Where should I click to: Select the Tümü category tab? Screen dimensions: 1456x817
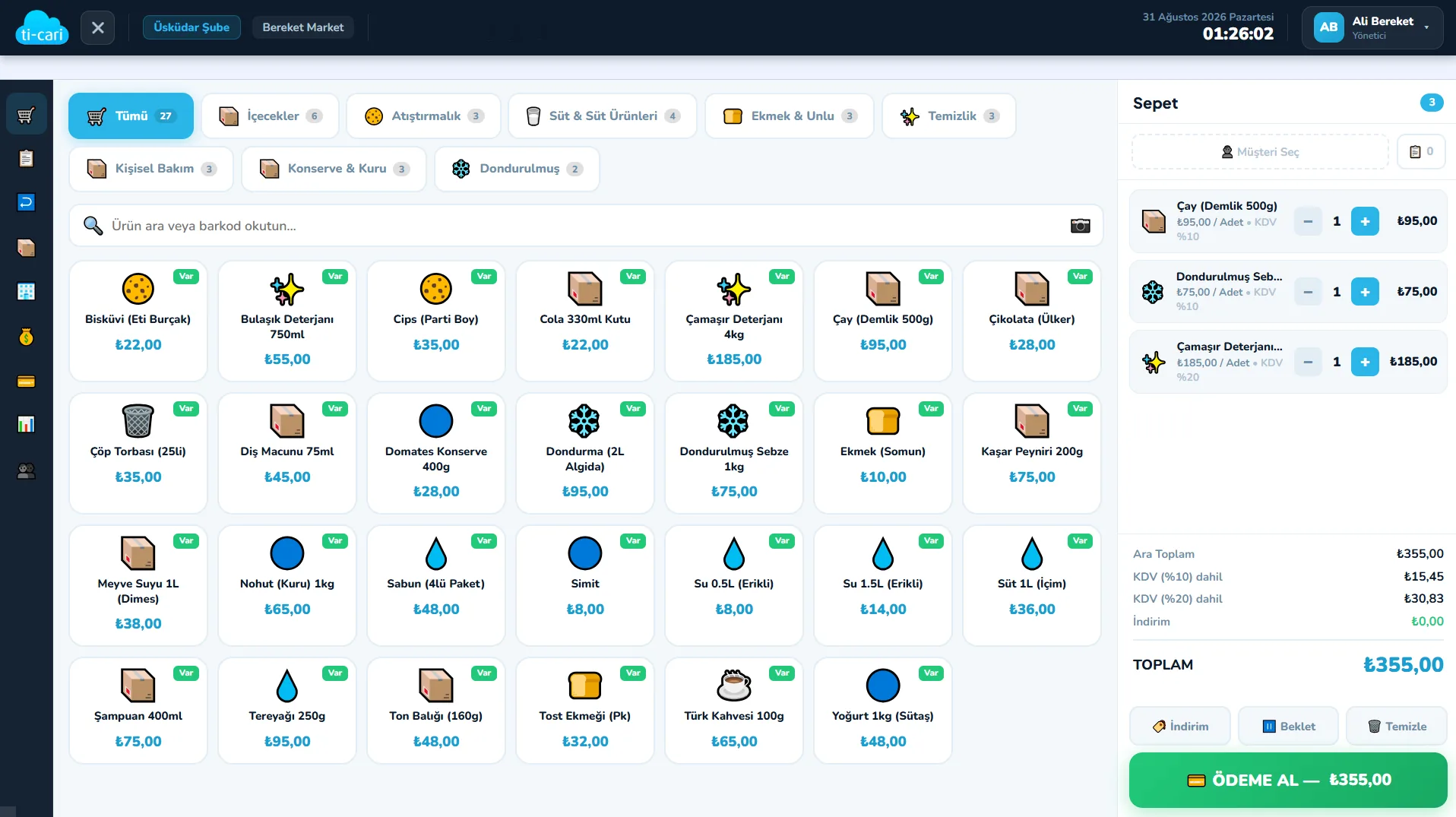pos(131,116)
